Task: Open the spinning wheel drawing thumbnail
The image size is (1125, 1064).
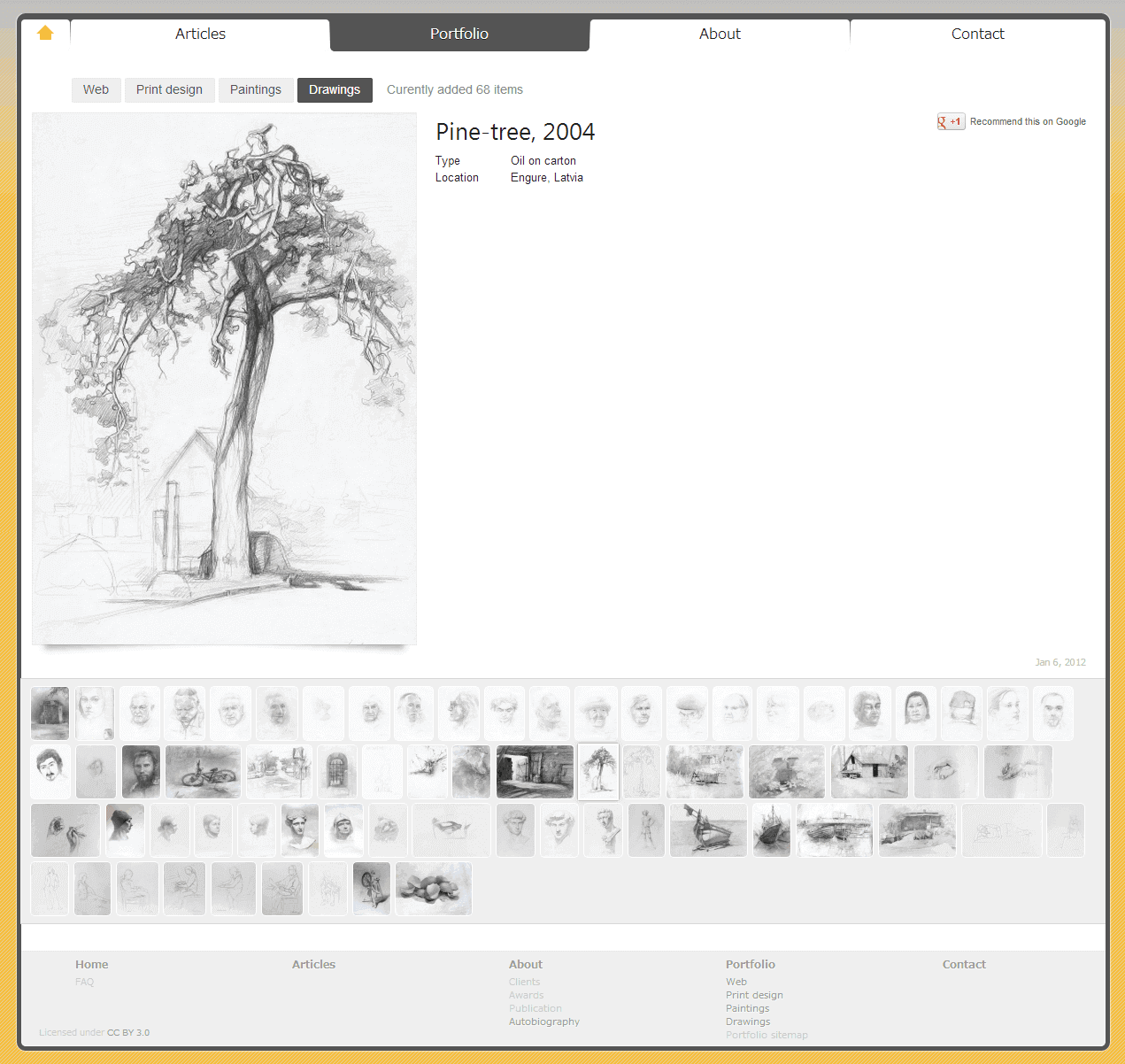Action: click(x=371, y=889)
